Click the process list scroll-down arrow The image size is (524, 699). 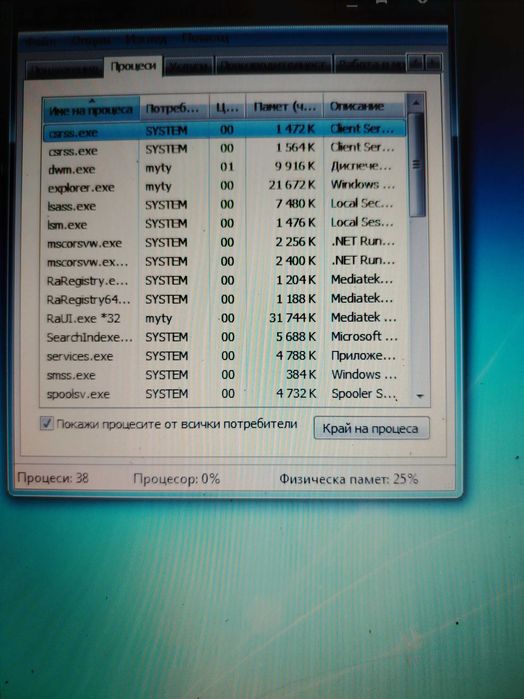[x=420, y=395]
